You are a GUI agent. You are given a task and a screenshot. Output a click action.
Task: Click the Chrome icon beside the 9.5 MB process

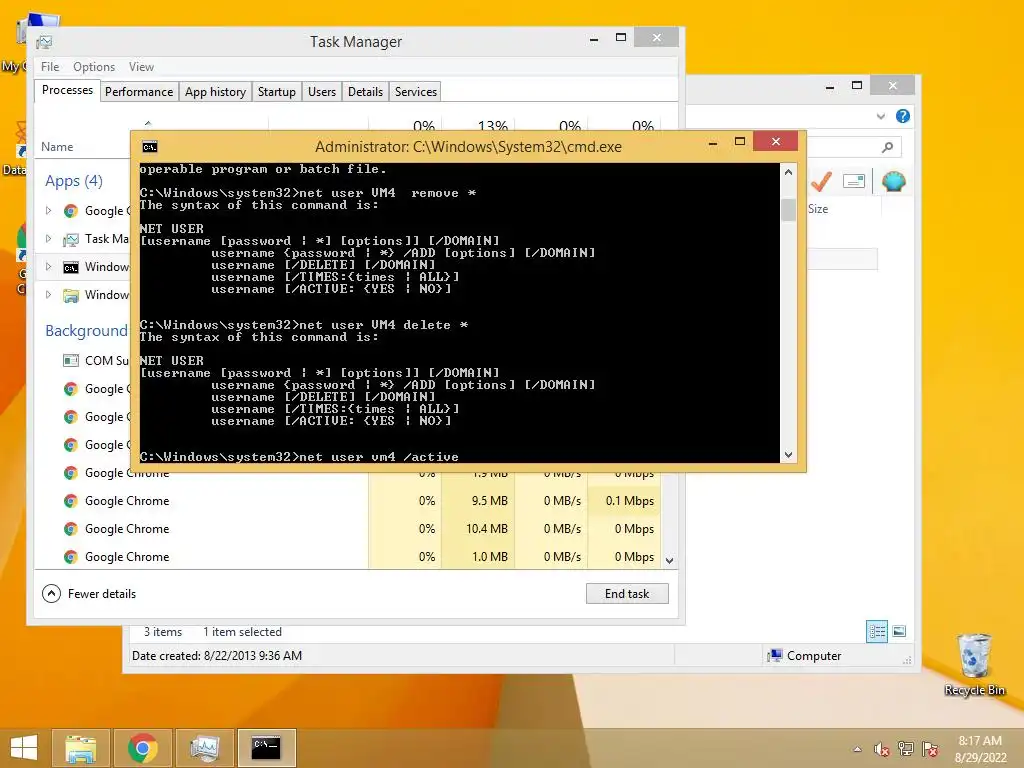pyautogui.click(x=71, y=501)
